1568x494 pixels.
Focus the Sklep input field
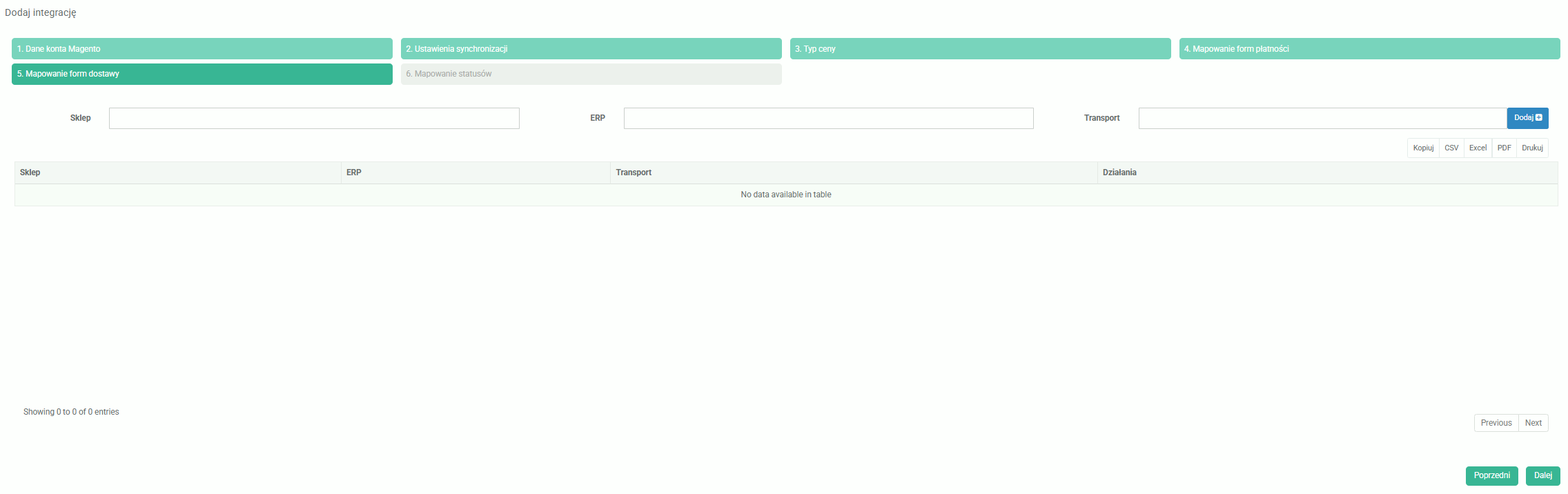(x=314, y=118)
